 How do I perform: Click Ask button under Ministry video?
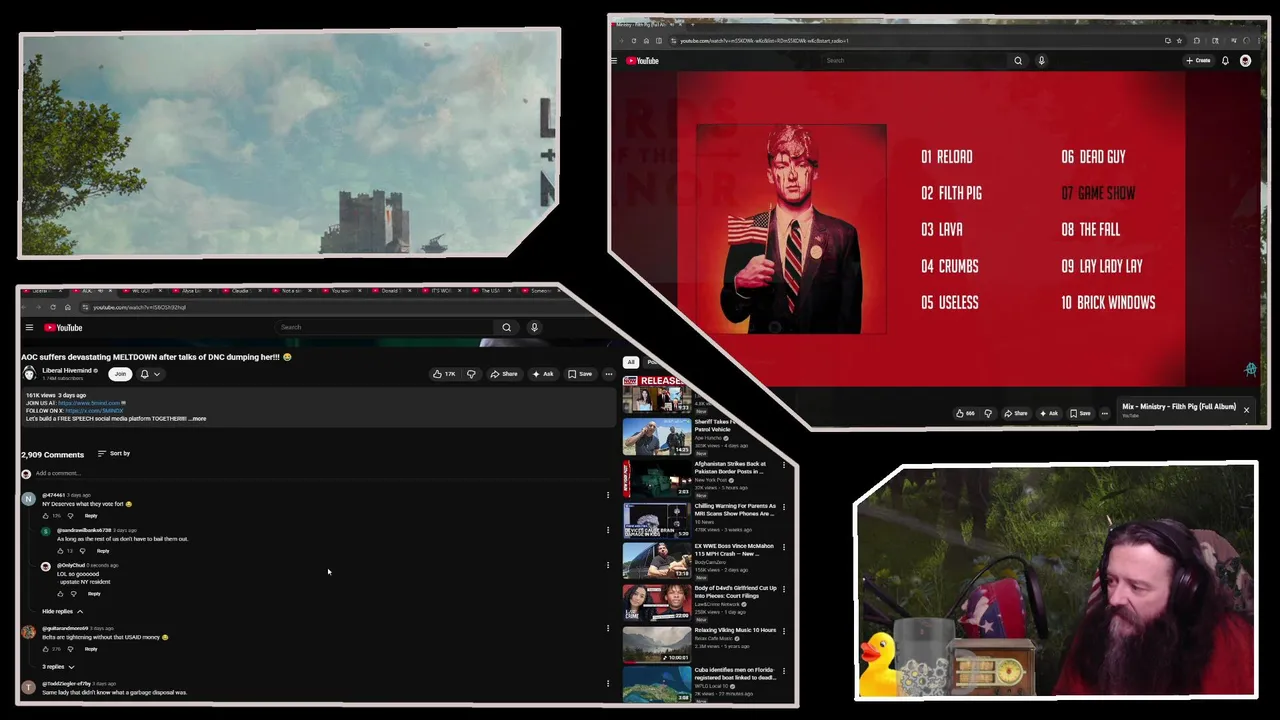[x=1050, y=413]
